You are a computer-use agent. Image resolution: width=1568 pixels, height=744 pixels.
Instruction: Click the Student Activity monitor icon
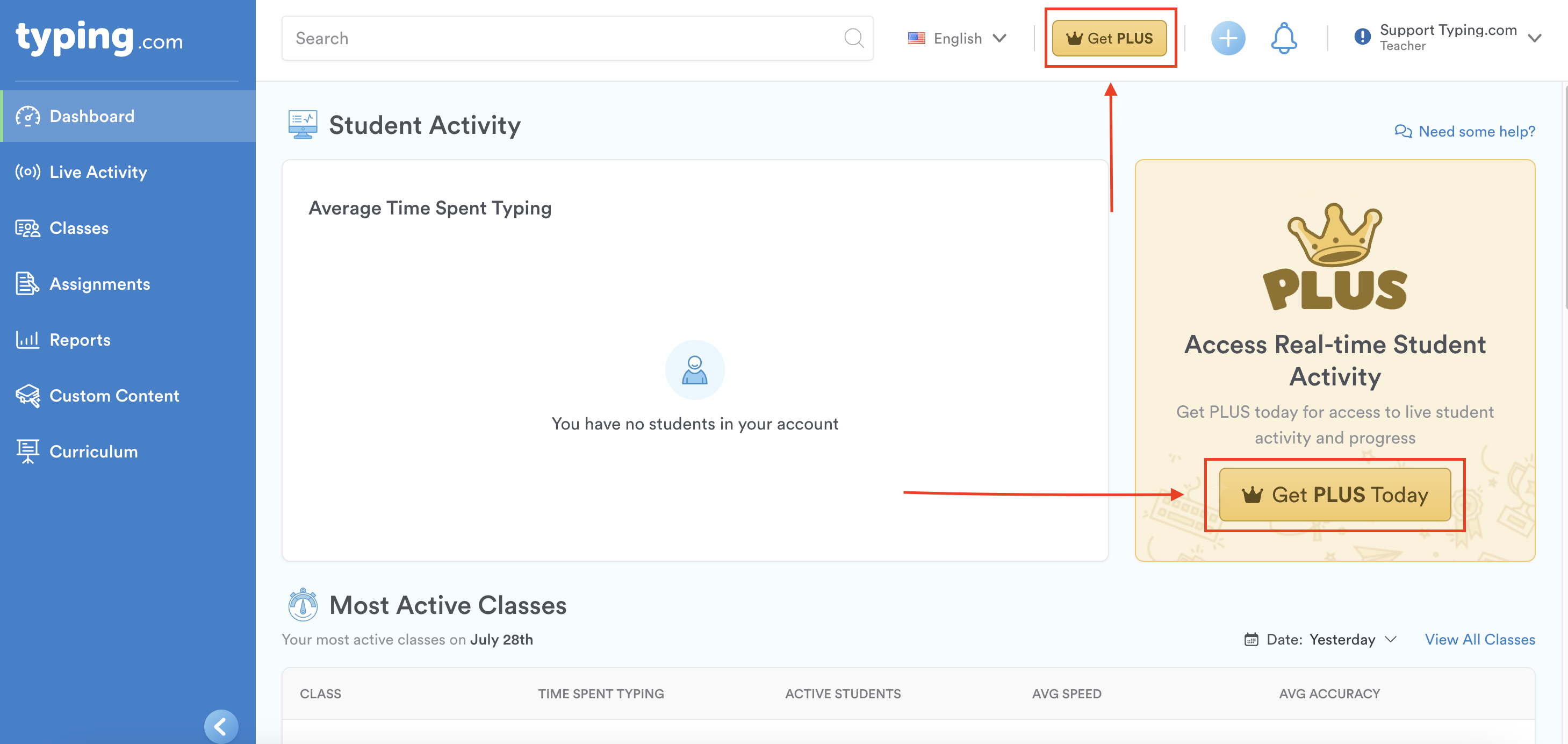point(303,125)
